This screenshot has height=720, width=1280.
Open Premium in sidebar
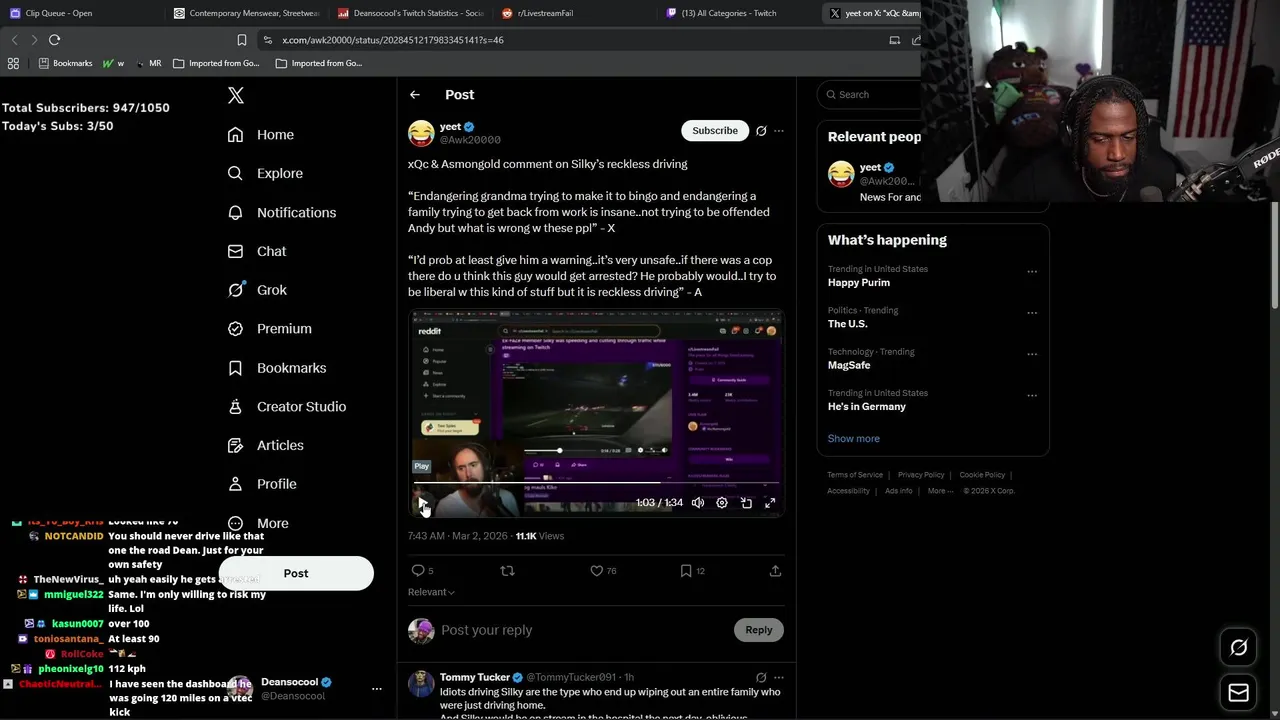269,329
